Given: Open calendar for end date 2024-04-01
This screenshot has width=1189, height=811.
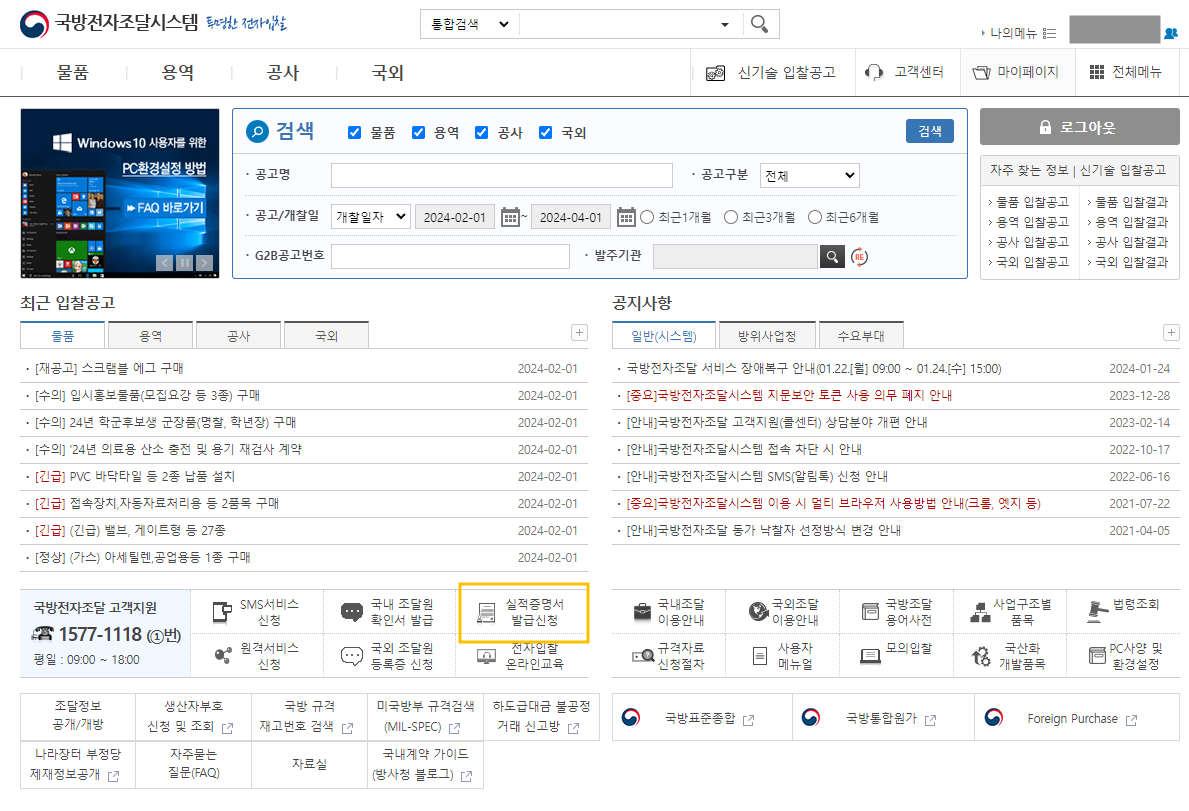Looking at the screenshot, I should pyautogui.click(x=626, y=218).
